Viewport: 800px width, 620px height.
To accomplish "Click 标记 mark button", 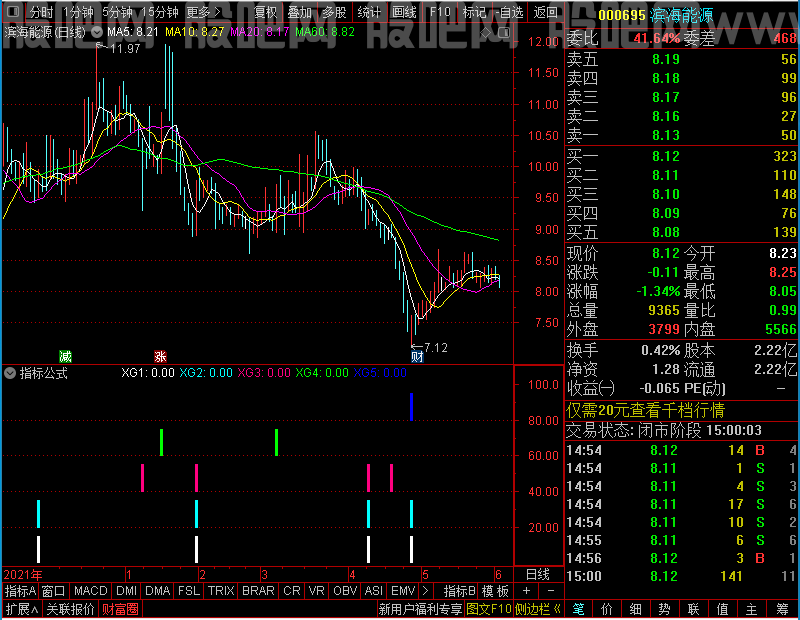I will [x=474, y=12].
